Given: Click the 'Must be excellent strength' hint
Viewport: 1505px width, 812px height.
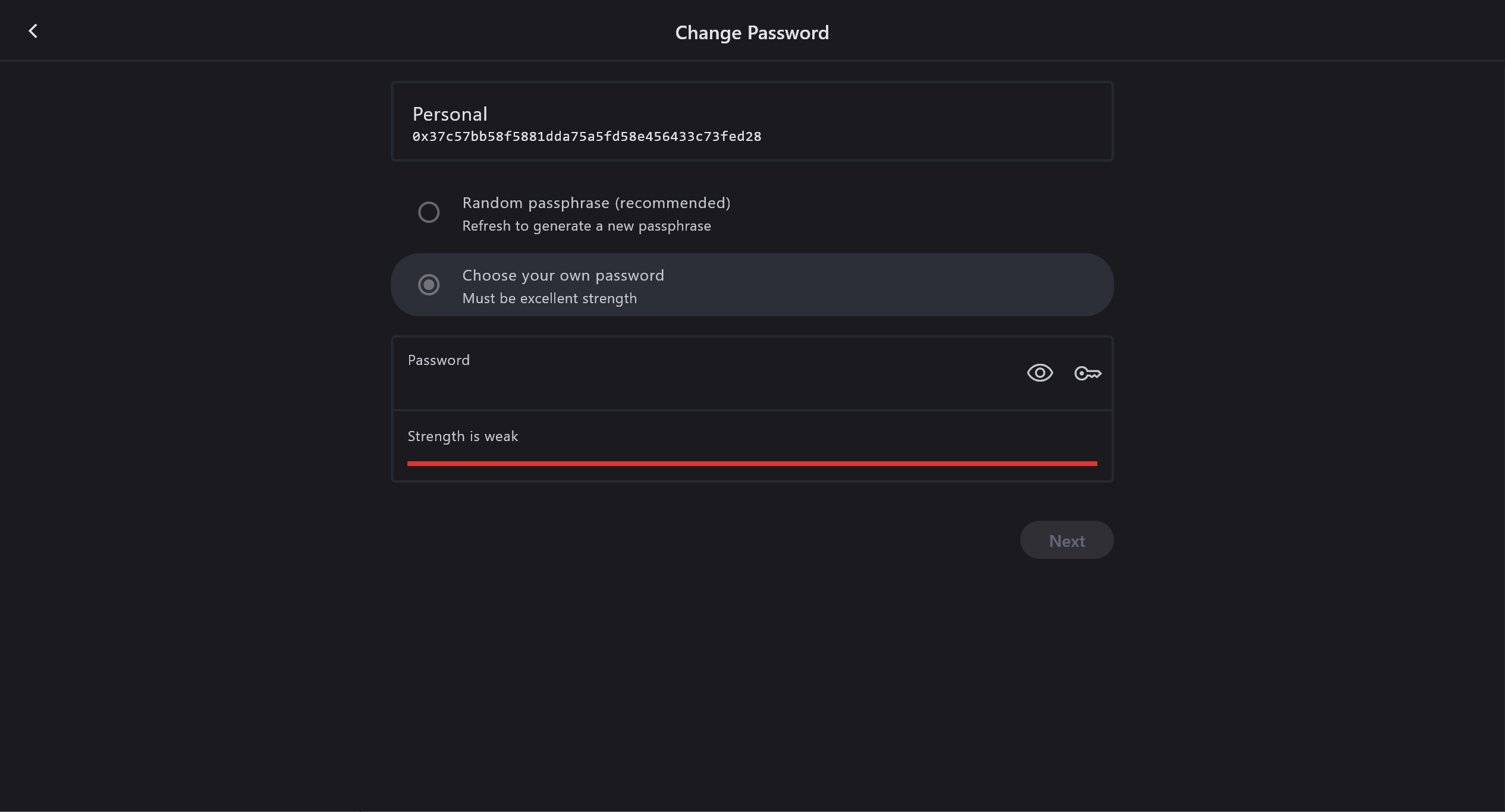Looking at the screenshot, I should tap(549, 298).
